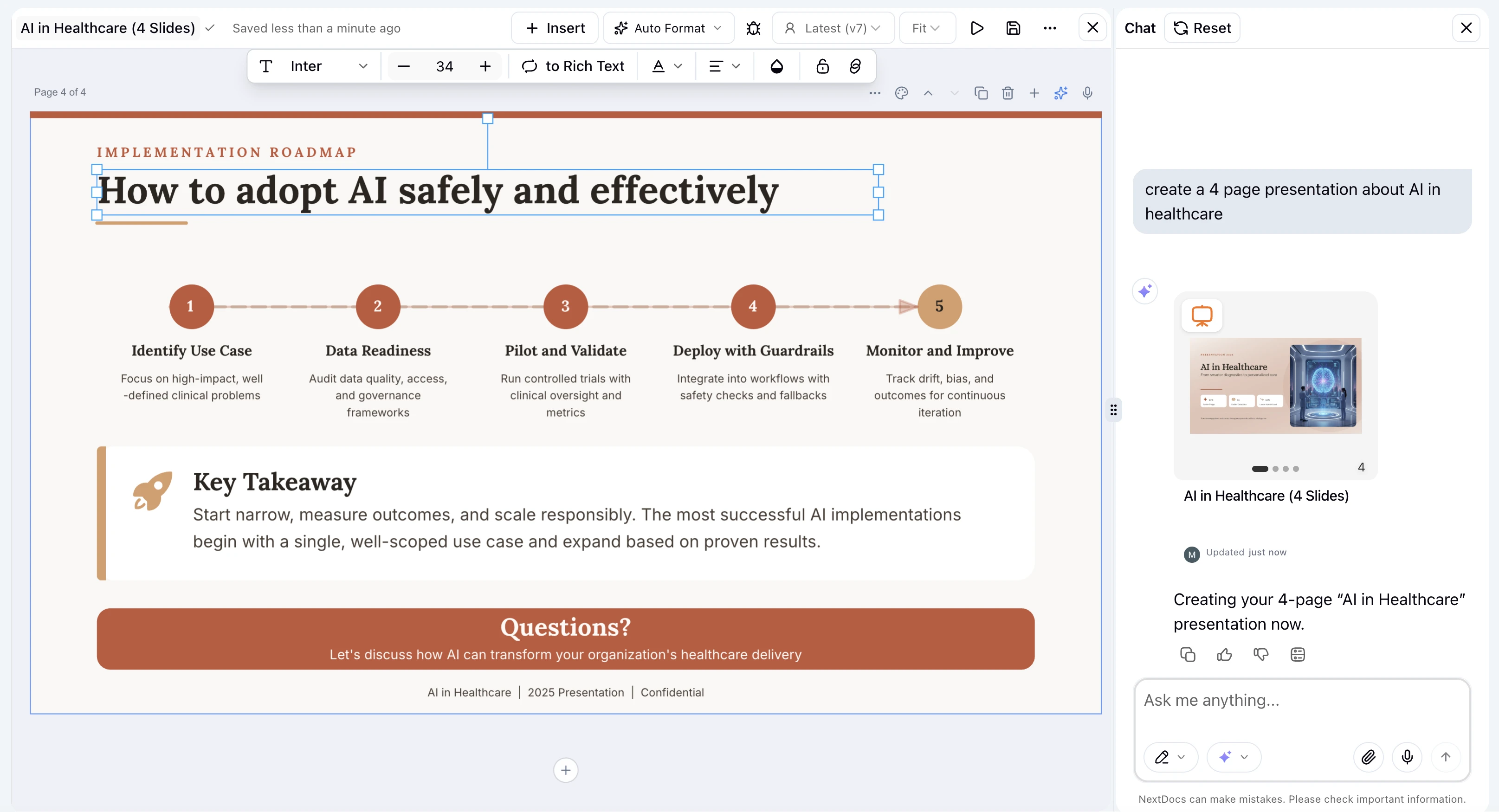Image resolution: width=1499 pixels, height=812 pixels.
Task: Open the Fit zoom menu
Action: (x=926, y=28)
